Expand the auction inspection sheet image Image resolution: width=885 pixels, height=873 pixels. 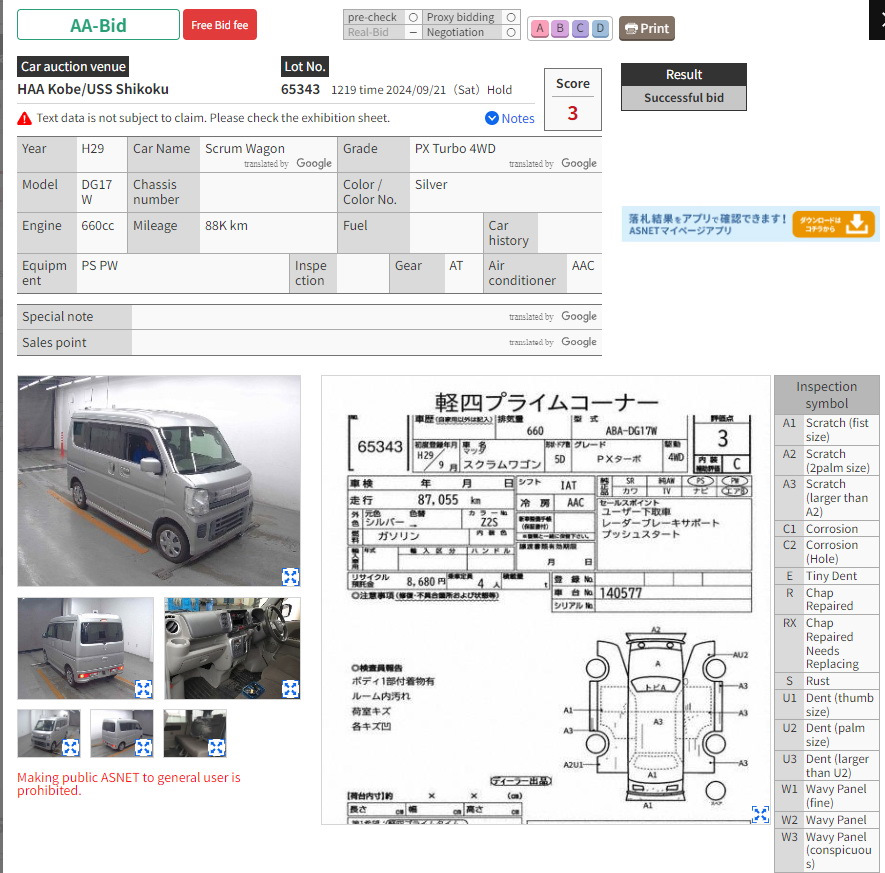point(760,814)
